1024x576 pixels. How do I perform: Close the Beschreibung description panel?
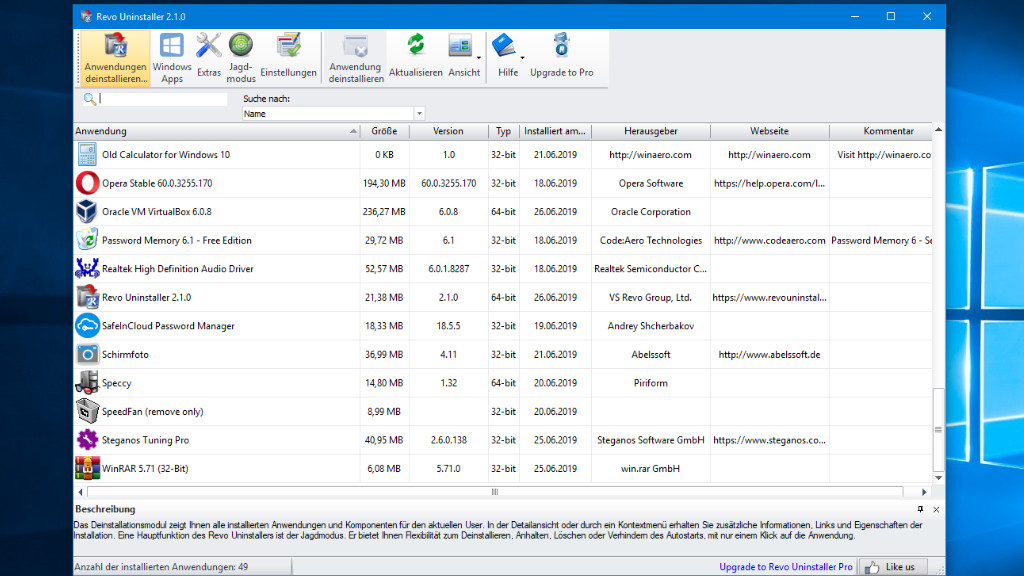click(x=936, y=510)
